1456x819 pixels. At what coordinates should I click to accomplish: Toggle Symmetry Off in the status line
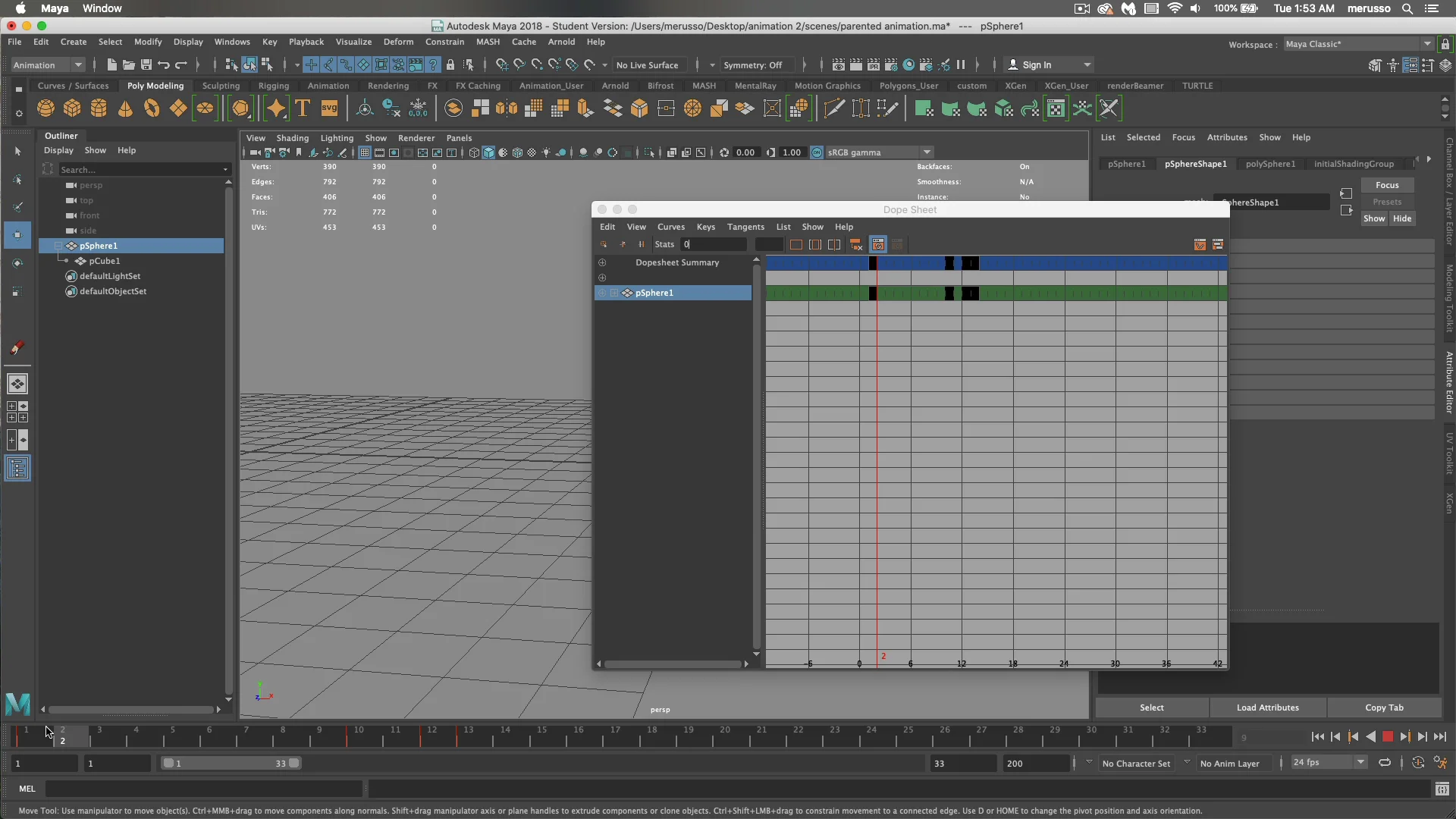coord(755,64)
